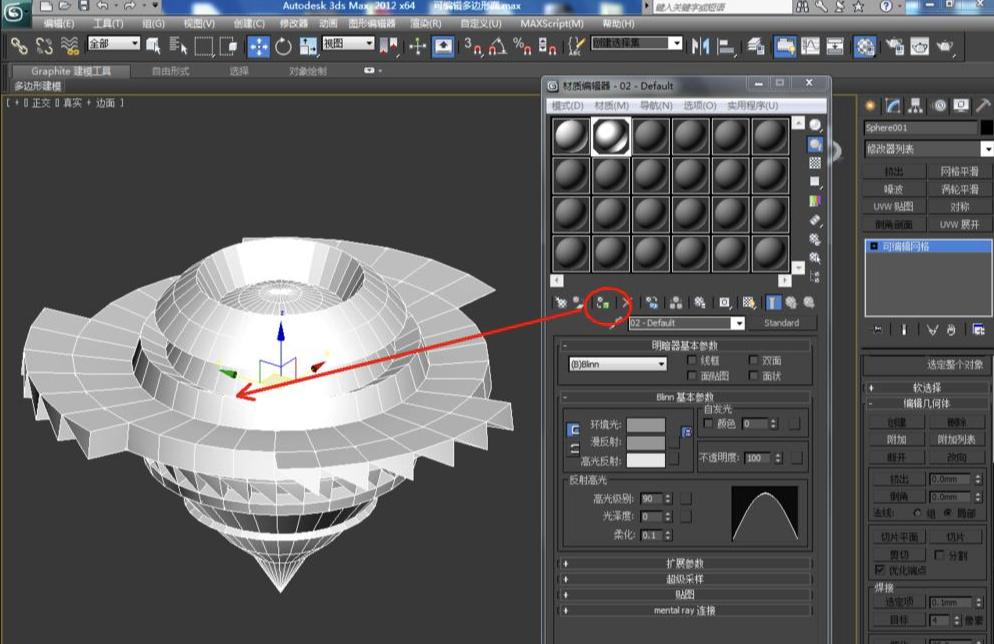Viewport: 994px width, 644px height.
Task: Click Video Color Check icon
Action: pyautogui.click(x=815, y=201)
